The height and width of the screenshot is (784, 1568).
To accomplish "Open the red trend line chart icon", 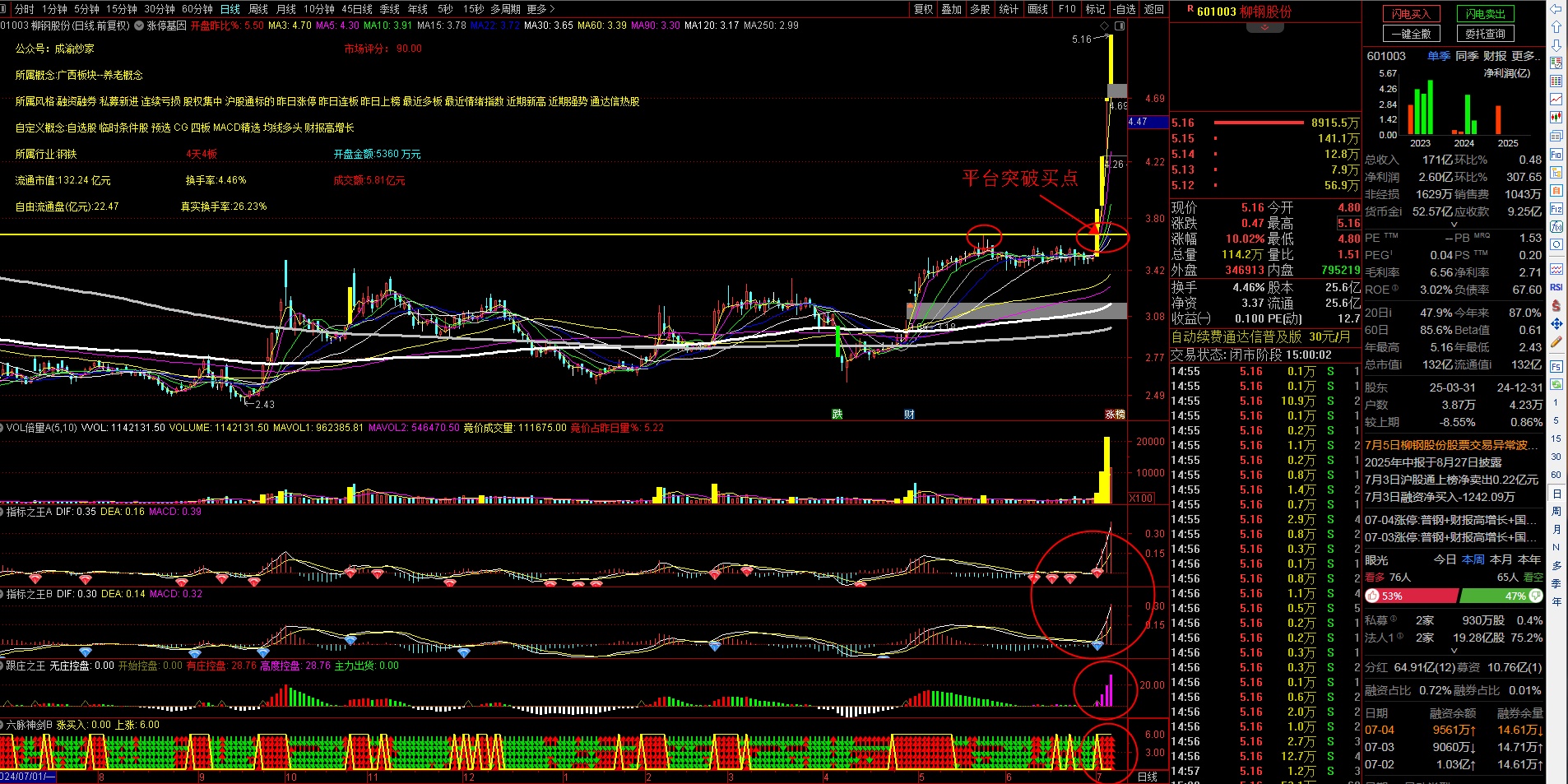I will tap(1556, 100).
